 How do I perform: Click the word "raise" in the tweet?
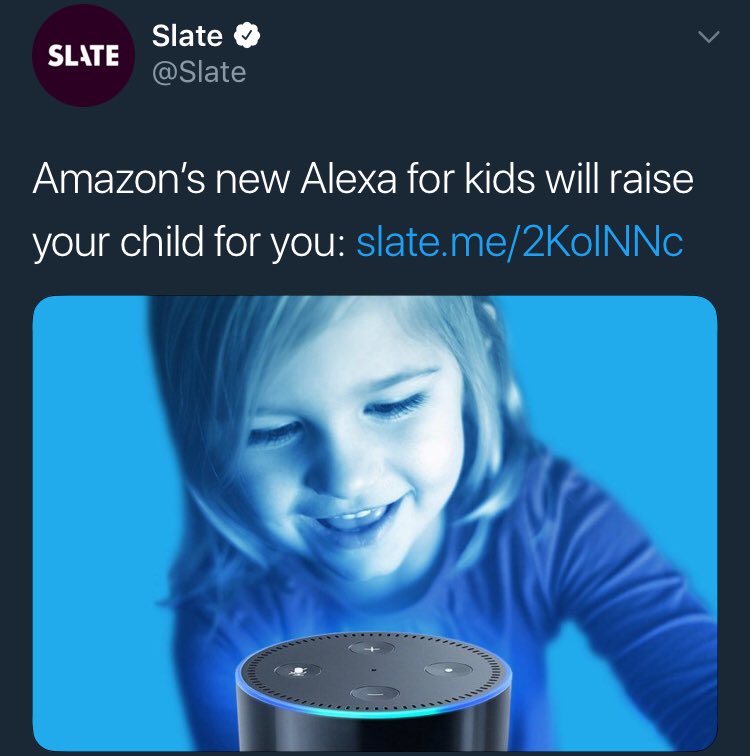pos(651,179)
